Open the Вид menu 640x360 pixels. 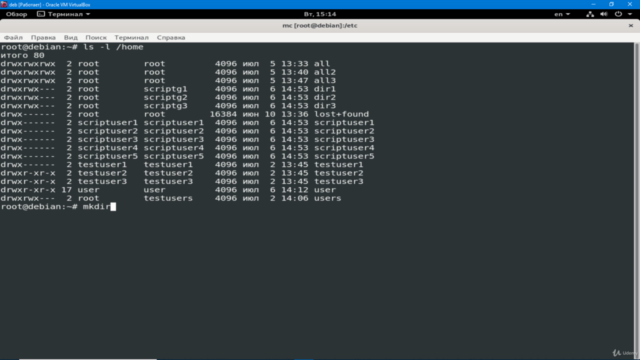tap(71, 38)
